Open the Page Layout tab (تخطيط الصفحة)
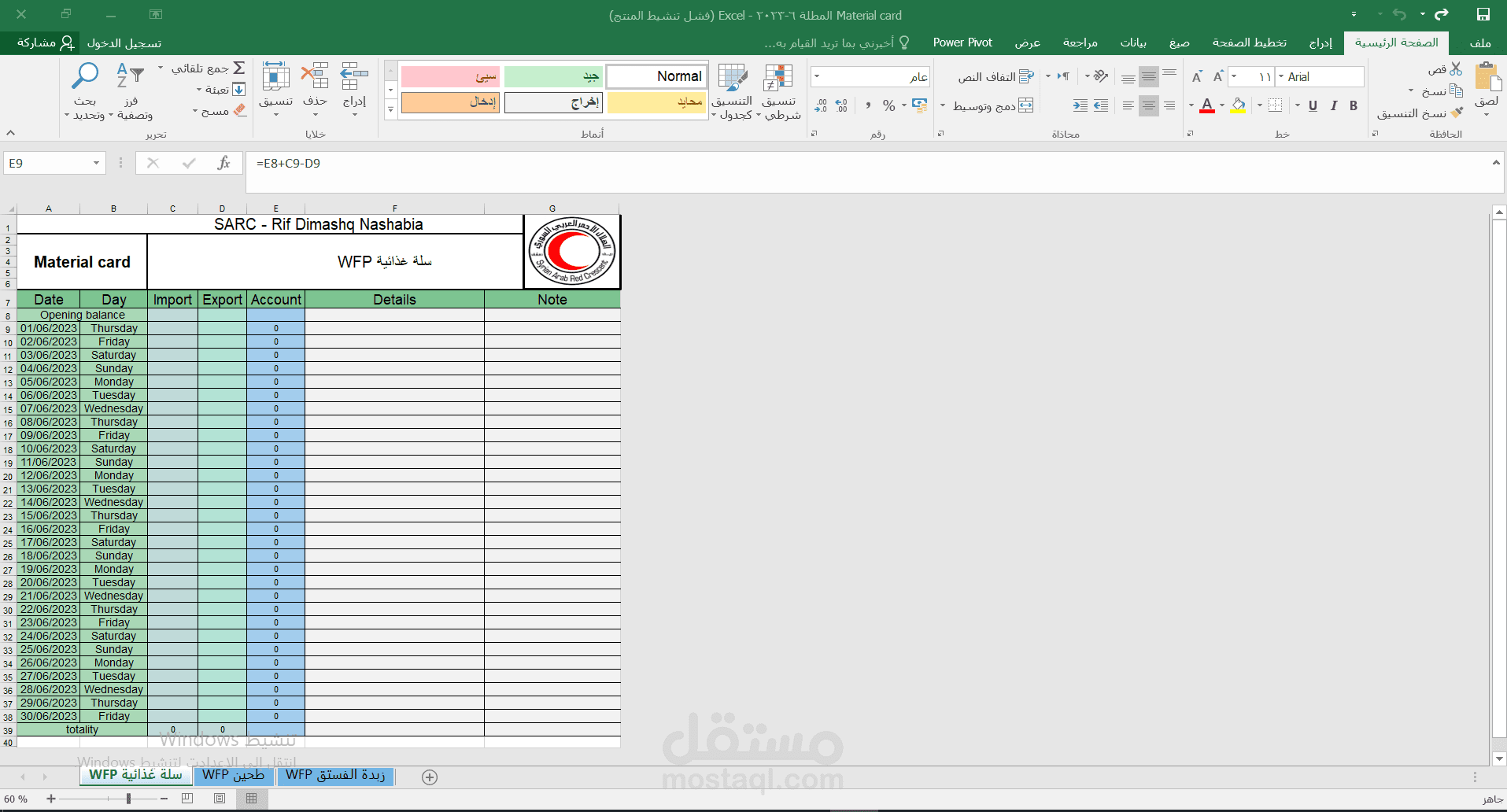 1250,42
